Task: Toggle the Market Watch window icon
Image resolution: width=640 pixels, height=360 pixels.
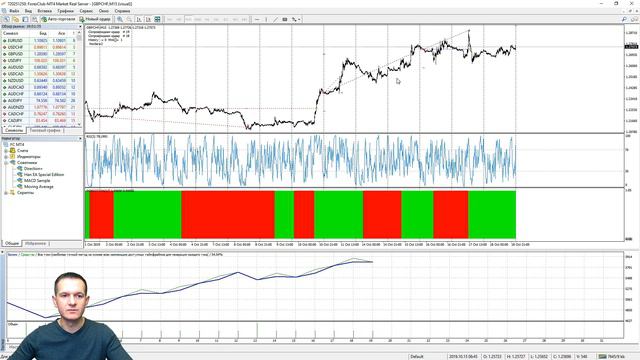Action: click(x=25, y=19)
